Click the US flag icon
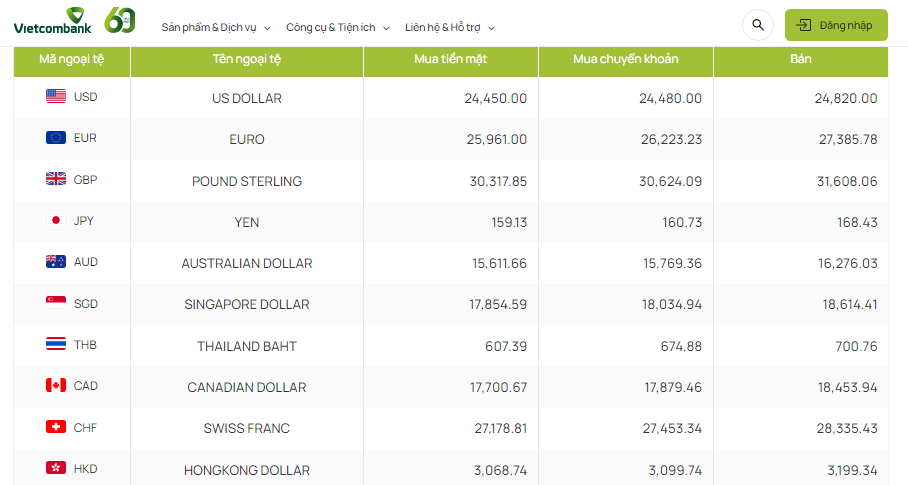The image size is (908, 485). 56,97
